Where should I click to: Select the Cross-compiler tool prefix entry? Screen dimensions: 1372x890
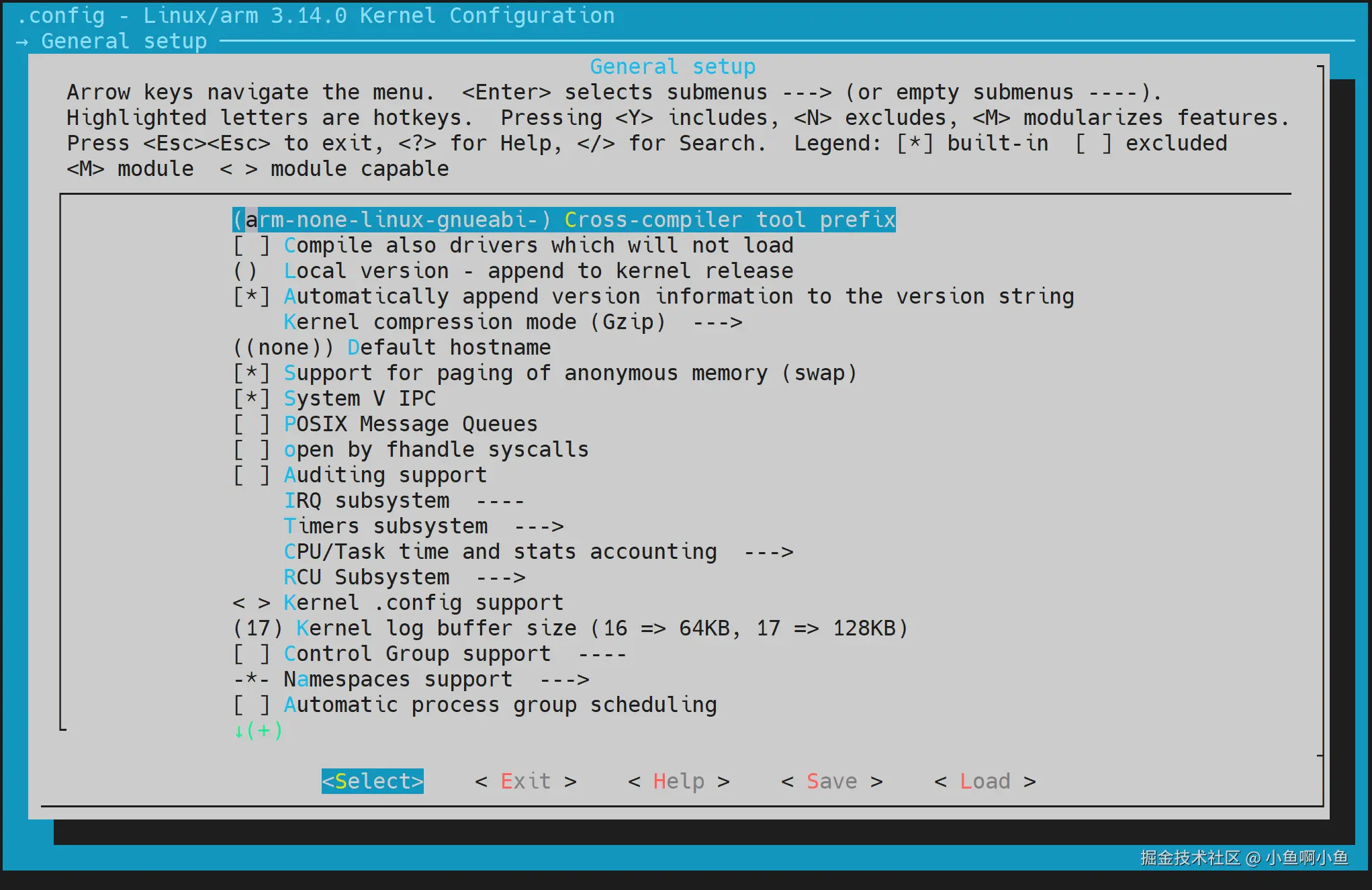point(563,220)
